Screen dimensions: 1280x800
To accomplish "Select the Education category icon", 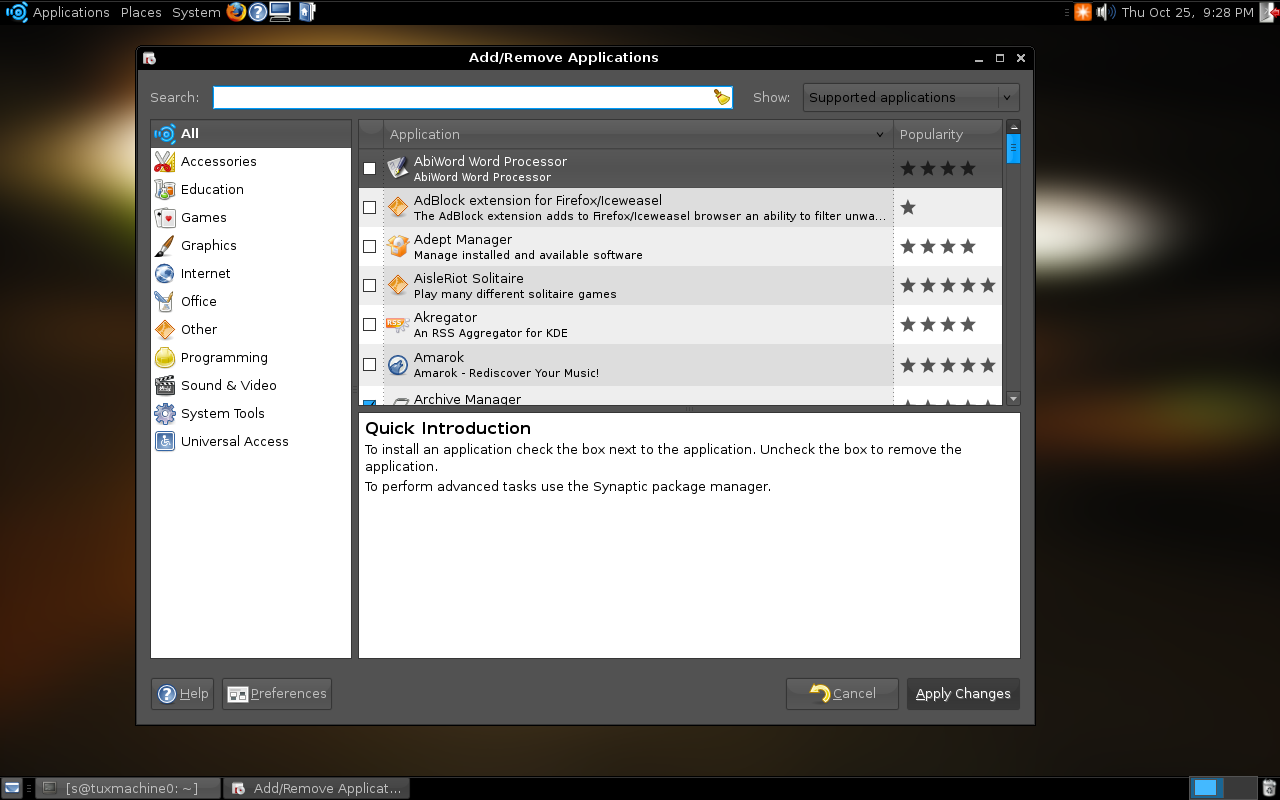I will [165, 189].
